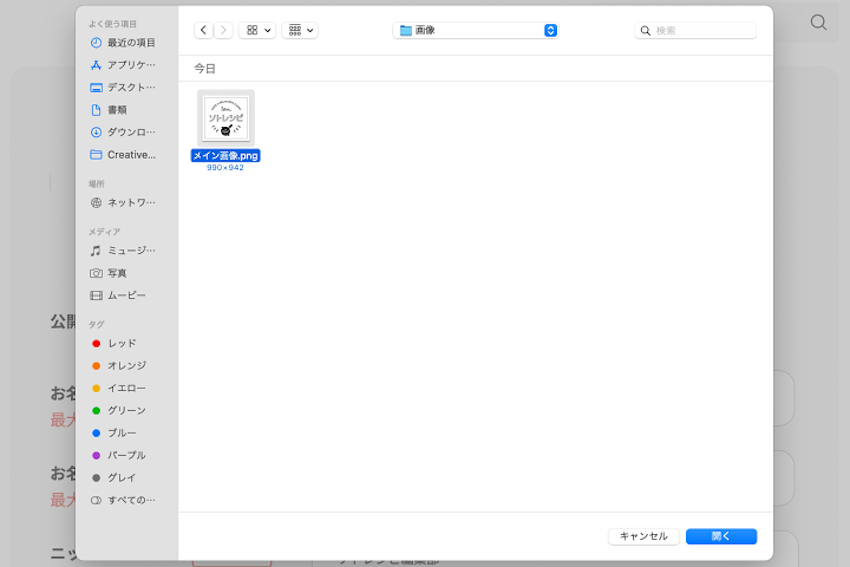
Task: Open the 最近の項目 sidebar item
Action: [x=123, y=42]
